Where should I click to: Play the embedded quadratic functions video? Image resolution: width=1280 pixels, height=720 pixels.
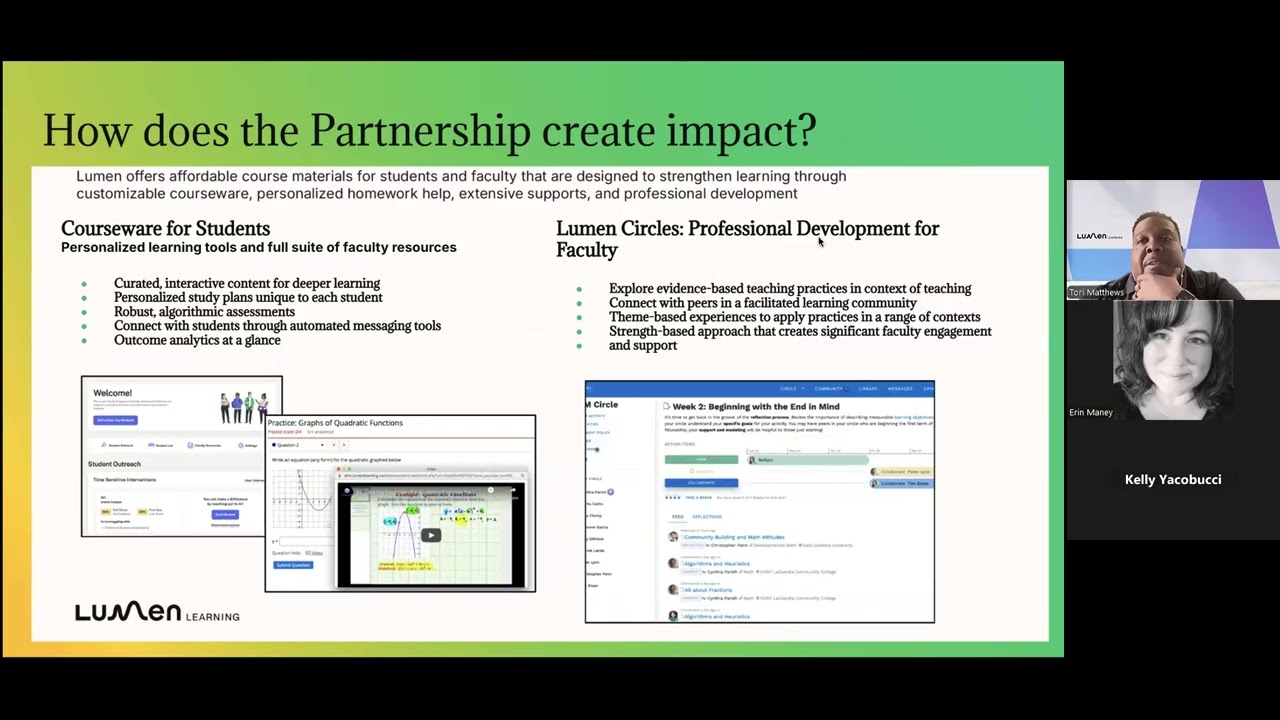431,535
